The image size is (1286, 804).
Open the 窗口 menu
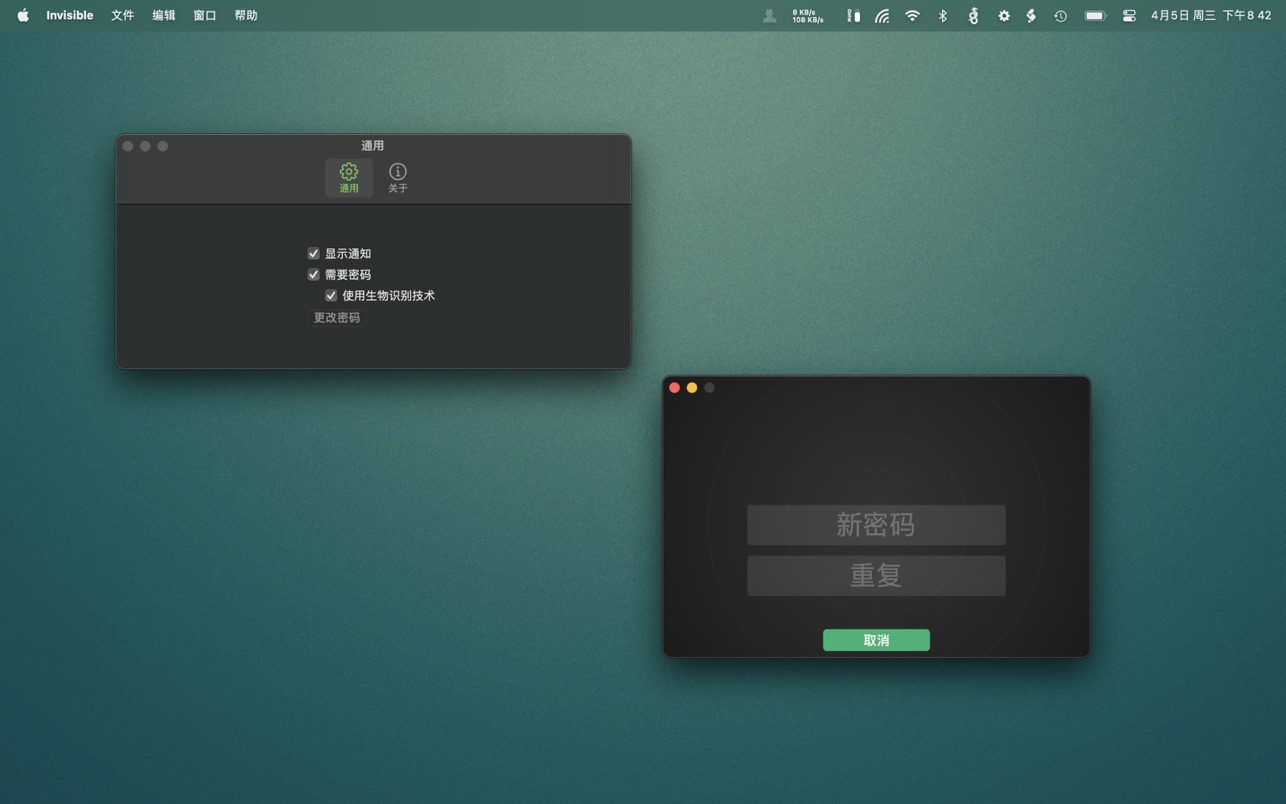204,16
